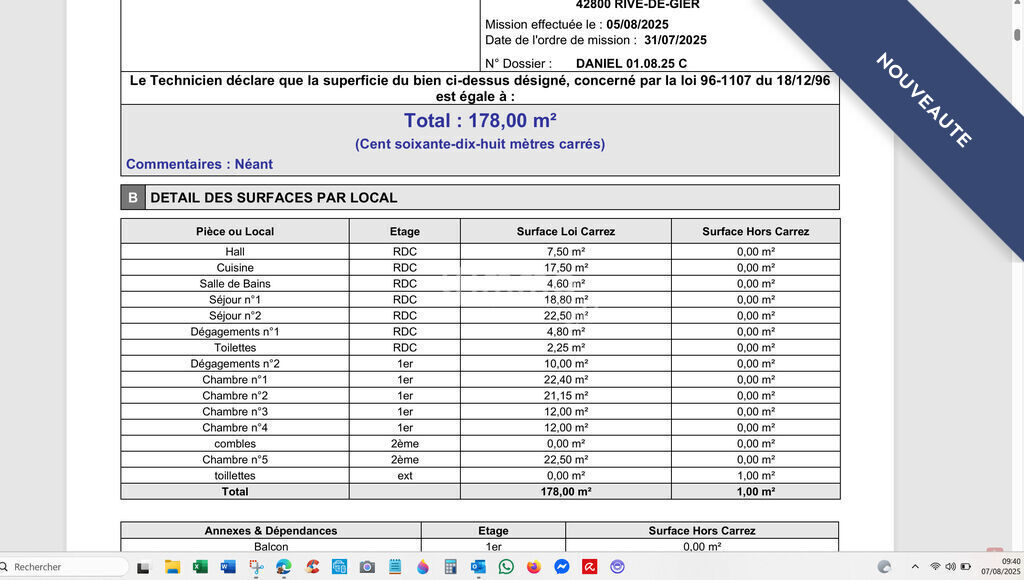Viewport: 1024px width, 580px height.
Task: Click the "Hall" row name cell
Action: 235,251
